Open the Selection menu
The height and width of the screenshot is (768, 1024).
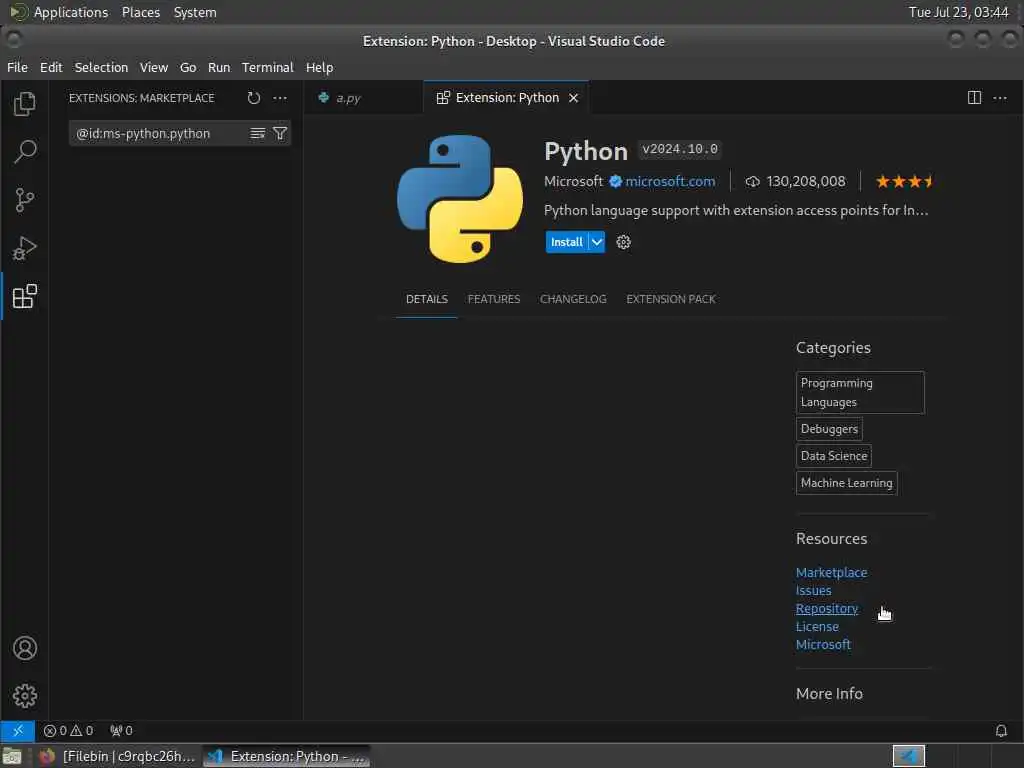tap(101, 67)
